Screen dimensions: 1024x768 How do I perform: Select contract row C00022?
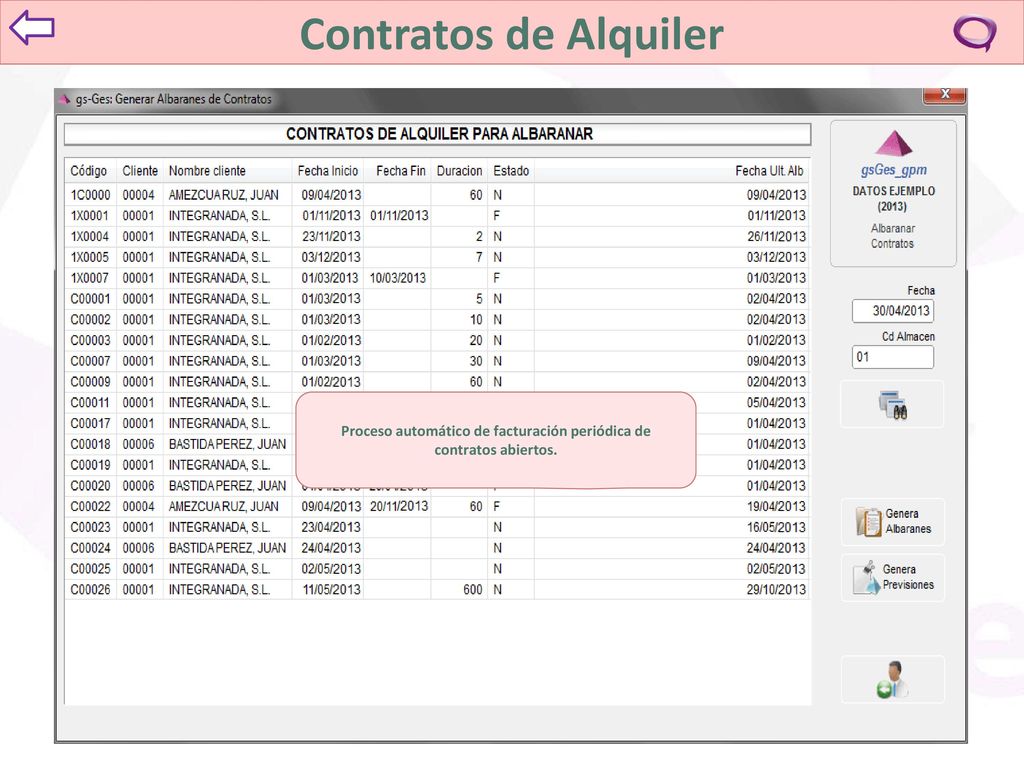[437, 506]
